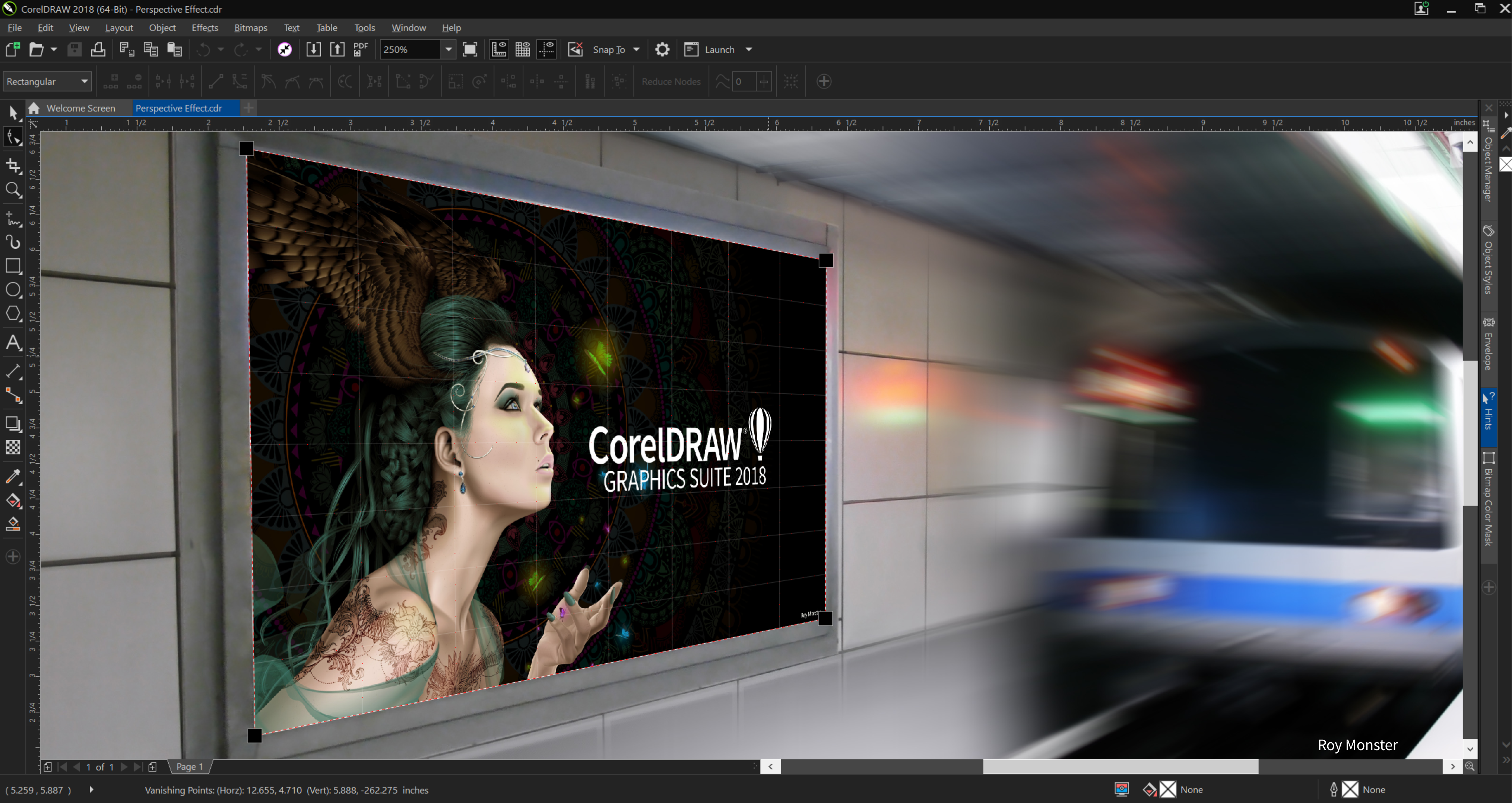Image resolution: width=1512 pixels, height=803 pixels.
Task: Select the Transparency tool
Action: click(x=13, y=447)
